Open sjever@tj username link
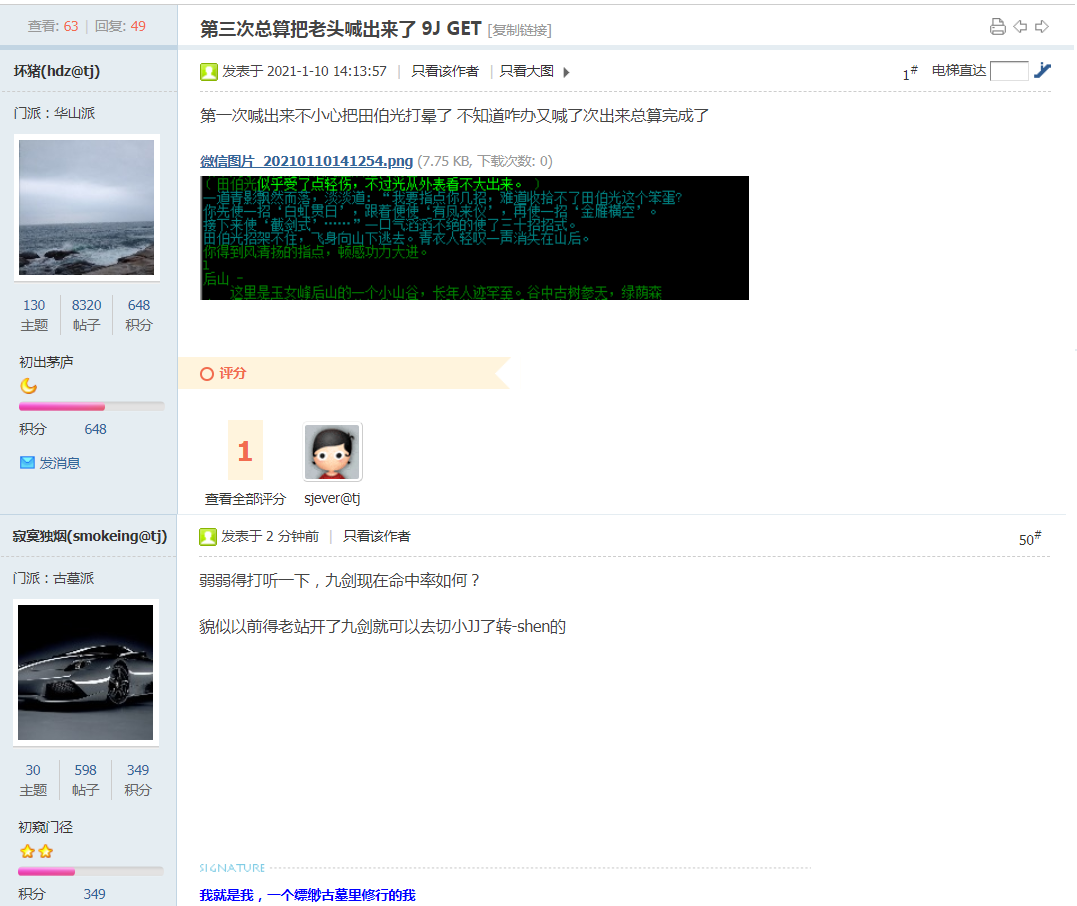 click(332, 499)
